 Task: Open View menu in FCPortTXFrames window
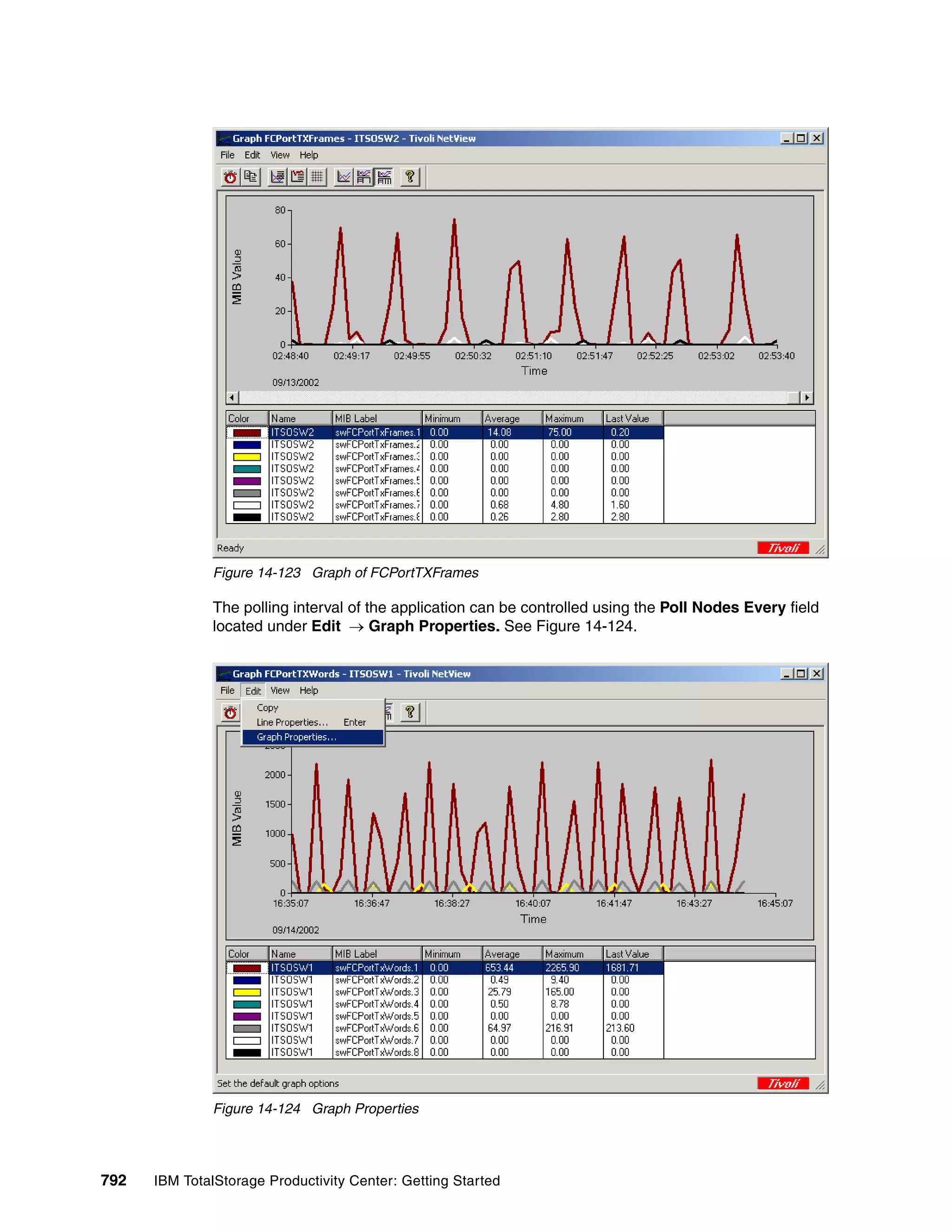coord(280,155)
